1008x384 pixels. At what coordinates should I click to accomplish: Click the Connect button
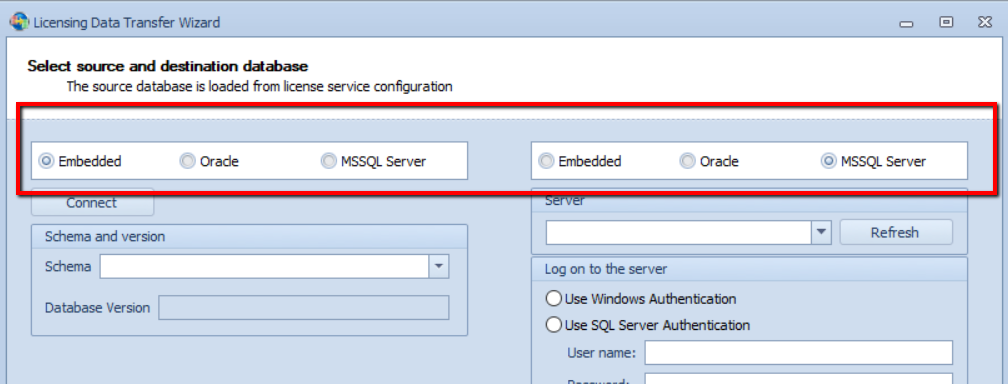pos(92,203)
